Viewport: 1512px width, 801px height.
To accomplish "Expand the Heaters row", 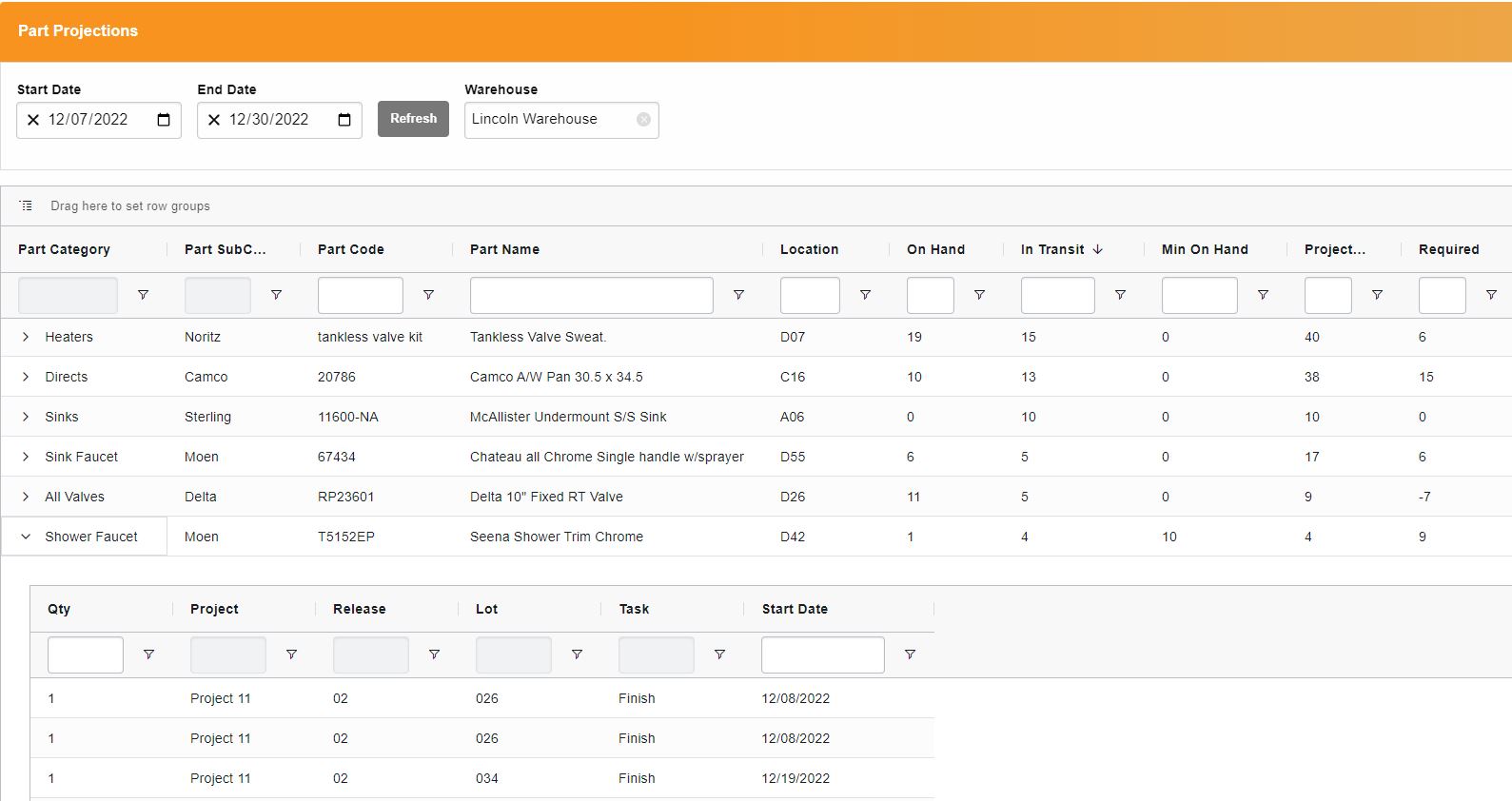I will click(x=26, y=337).
